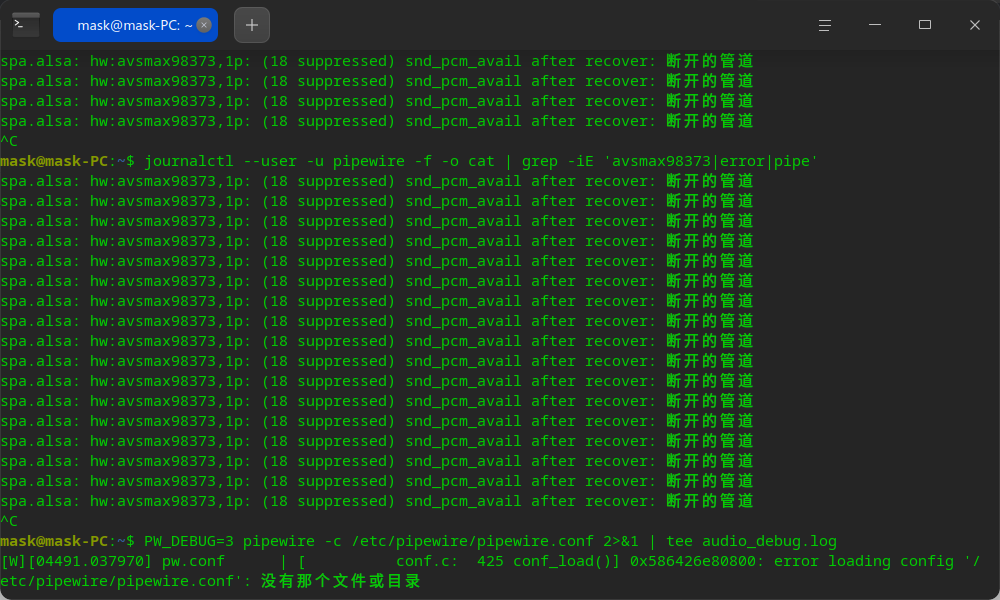
Task: Click the terminal app icon in title bar
Action: click(x=26, y=25)
